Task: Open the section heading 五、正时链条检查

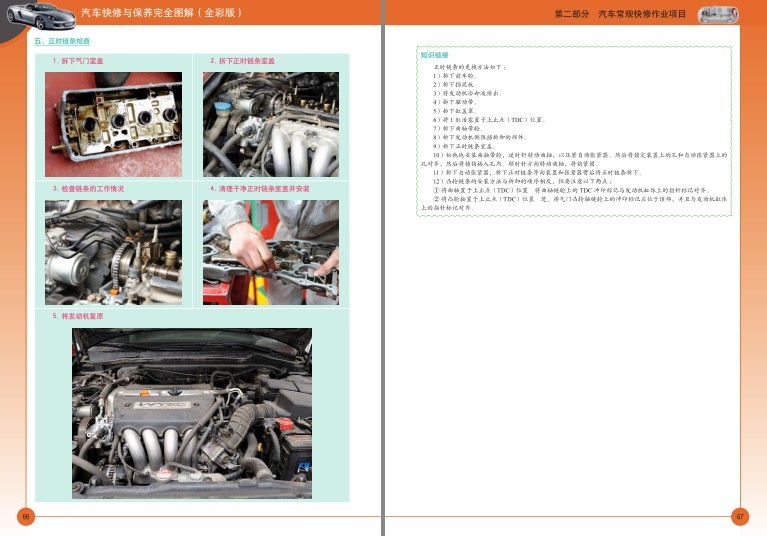Action: (x=62, y=41)
